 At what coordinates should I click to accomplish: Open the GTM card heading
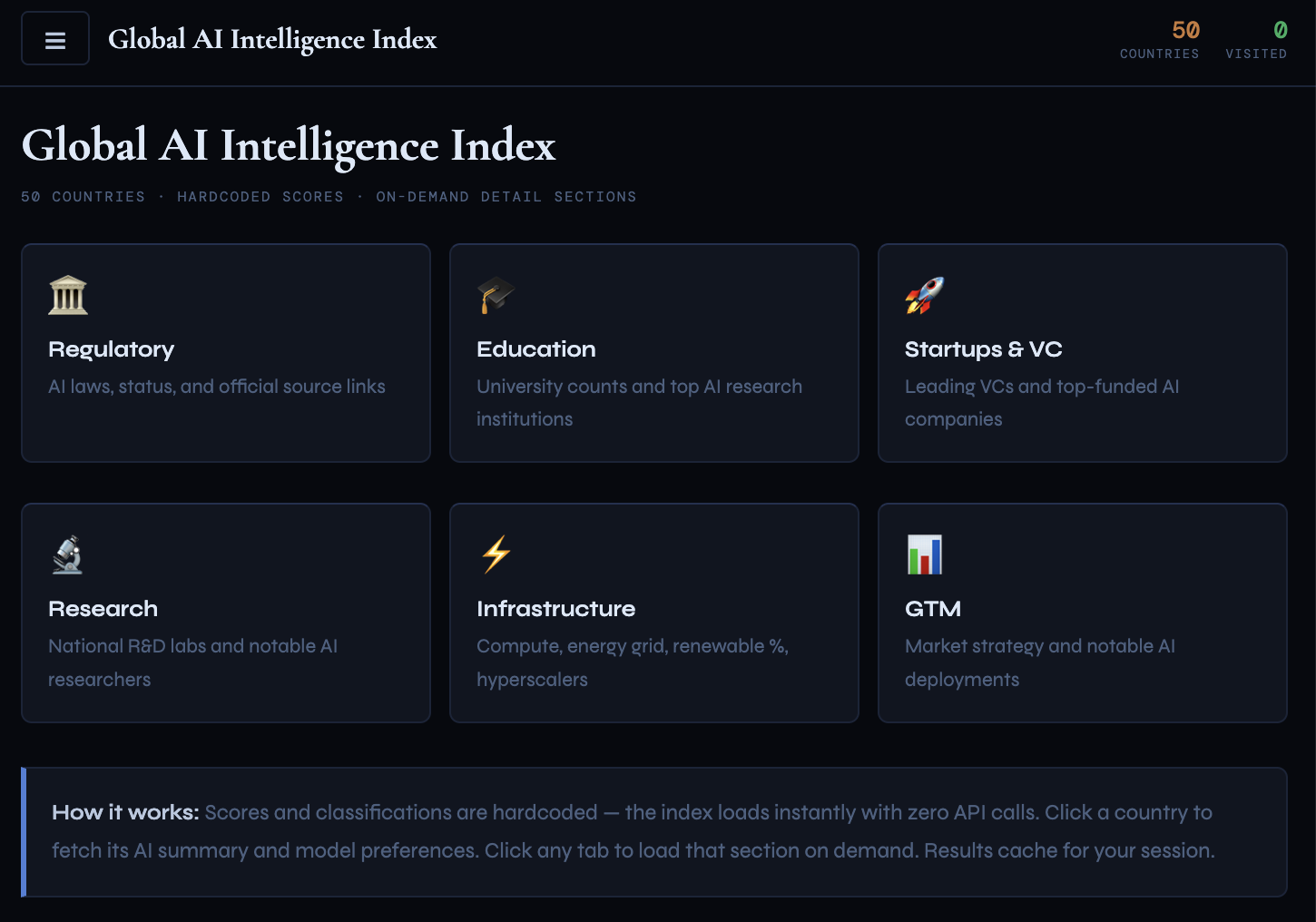click(933, 609)
